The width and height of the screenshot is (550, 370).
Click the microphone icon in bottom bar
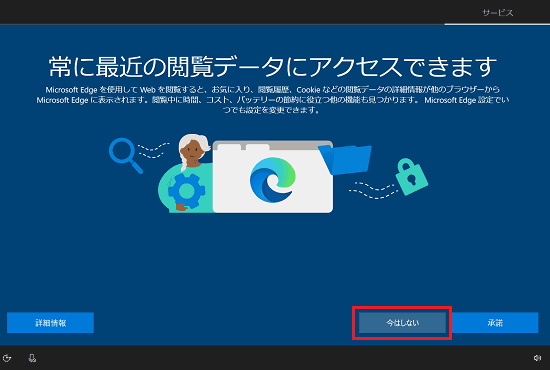tap(32, 358)
